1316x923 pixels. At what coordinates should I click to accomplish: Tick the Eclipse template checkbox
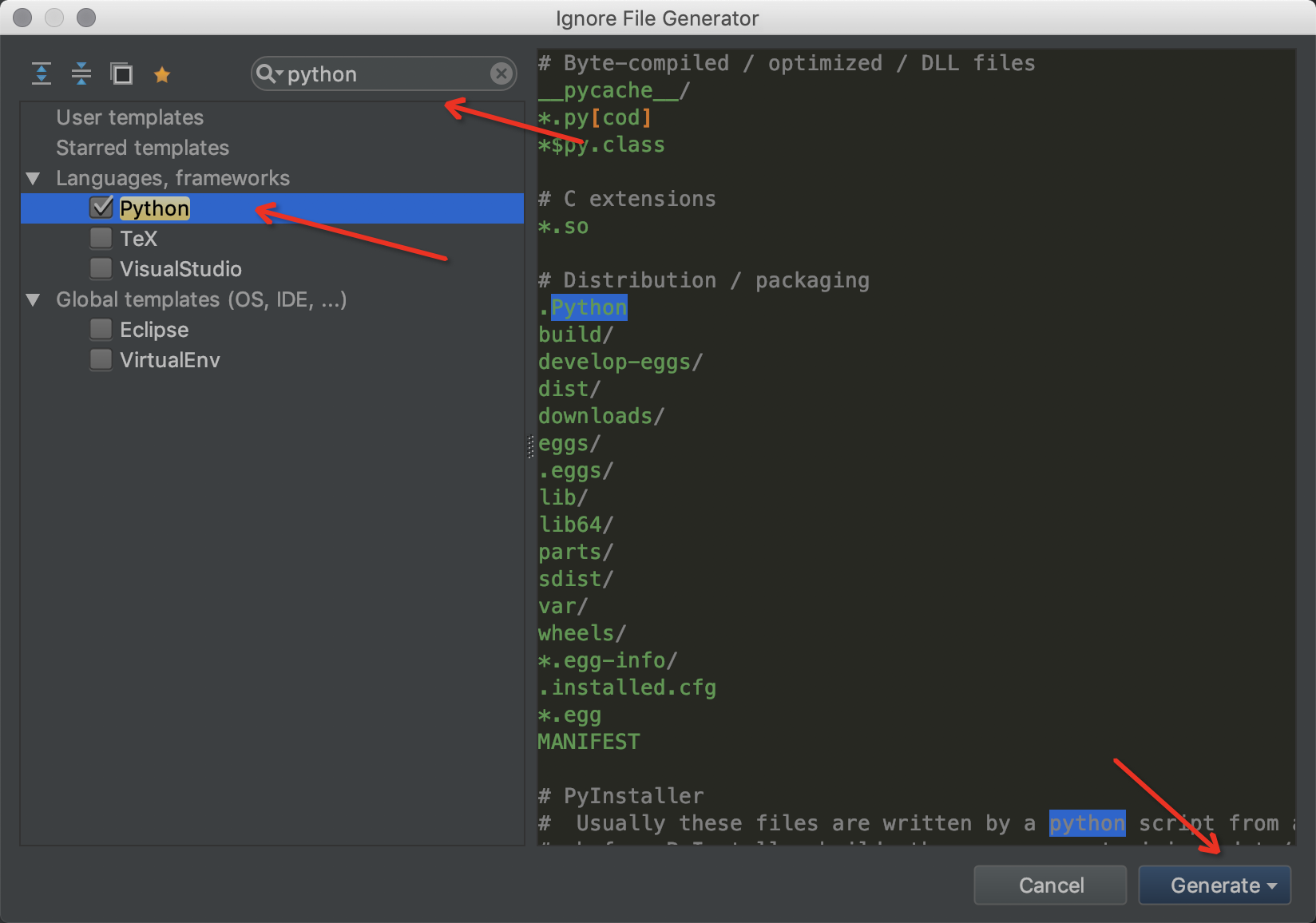coord(101,329)
